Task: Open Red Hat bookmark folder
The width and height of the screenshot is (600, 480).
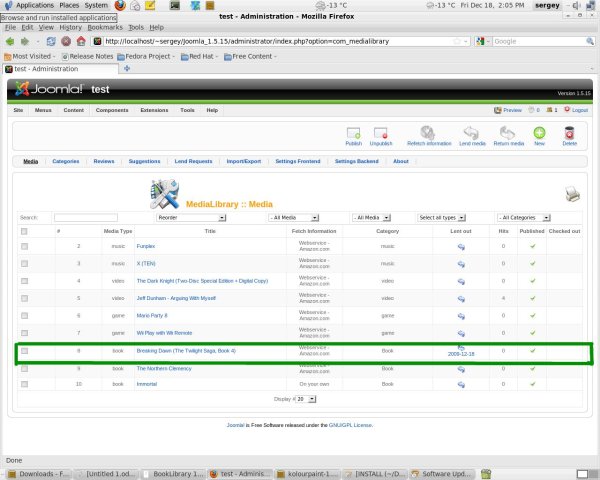Action: [199, 56]
